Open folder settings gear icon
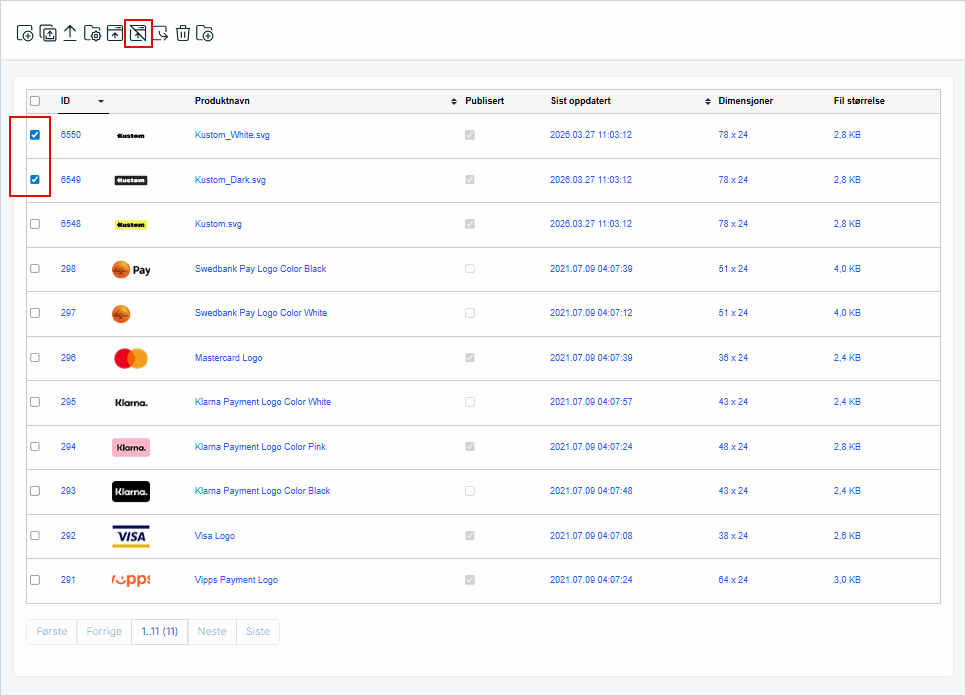 tap(92, 34)
